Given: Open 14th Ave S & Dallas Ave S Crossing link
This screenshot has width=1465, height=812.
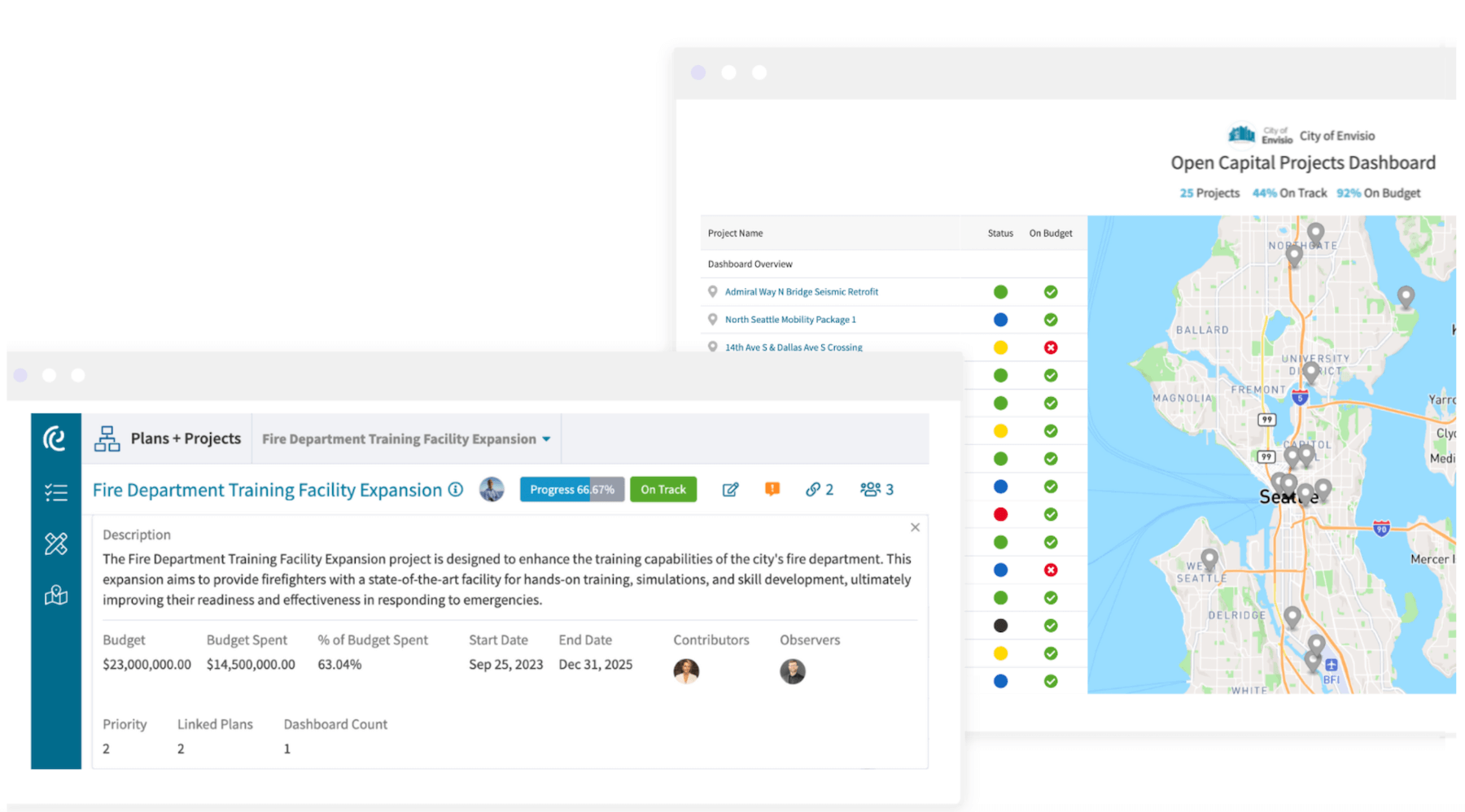Looking at the screenshot, I should [794, 347].
